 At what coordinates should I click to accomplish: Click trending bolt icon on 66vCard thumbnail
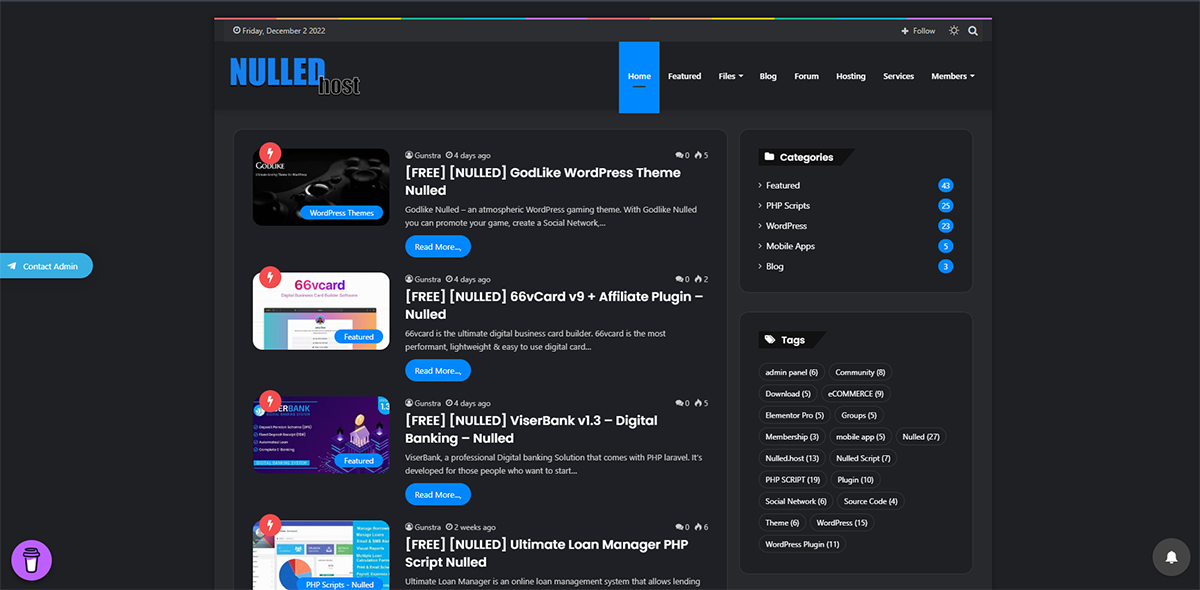click(x=270, y=277)
